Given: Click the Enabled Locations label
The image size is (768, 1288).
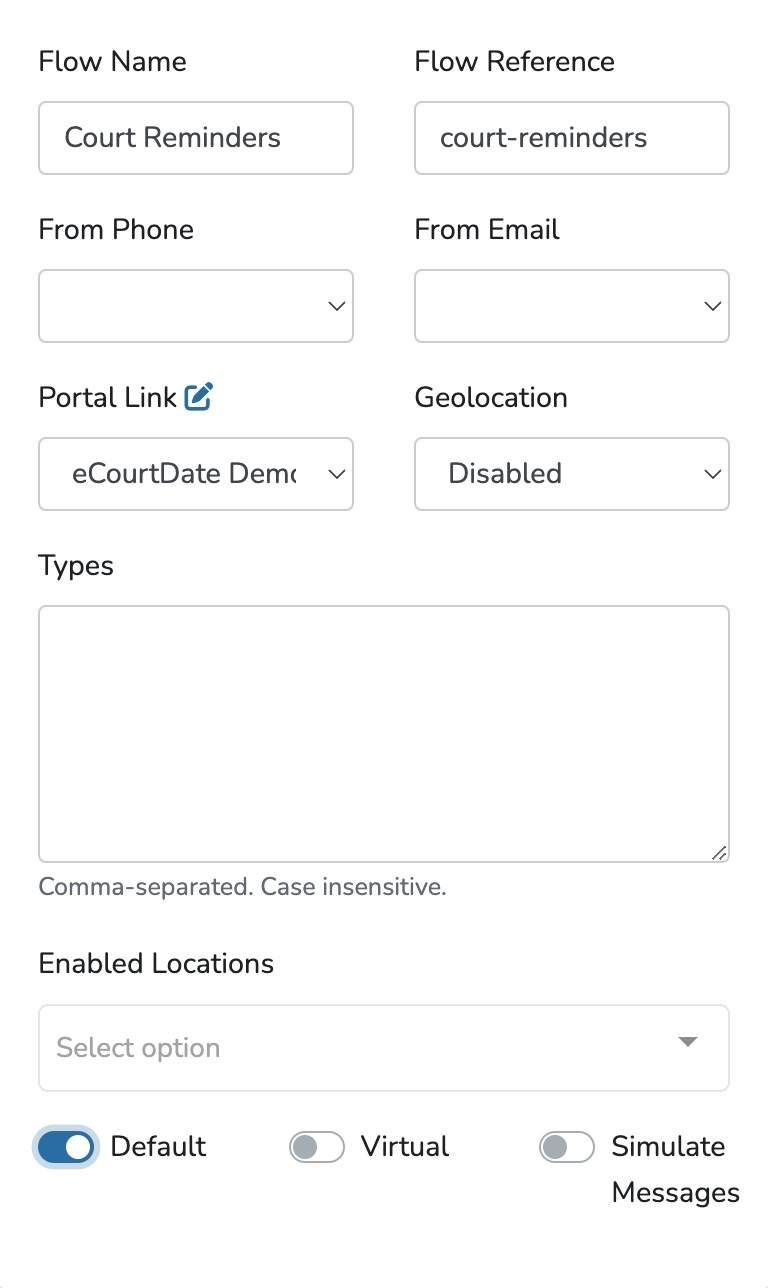Looking at the screenshot, I should (x=156, y=963).
